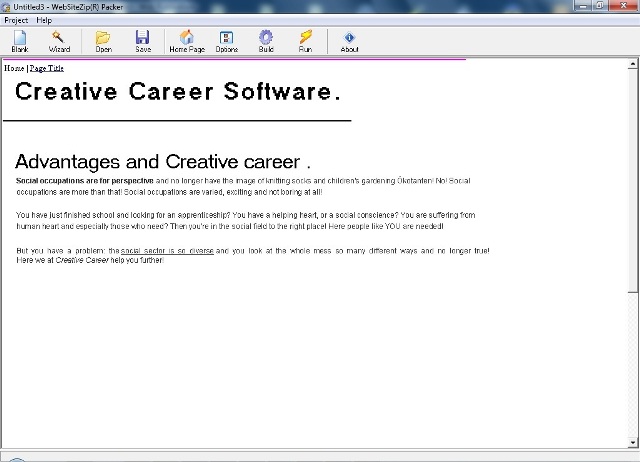Screen dimensions: 640x462
Task: Click the 'Advantages and Creative career' heading
Action: (163, 162)
